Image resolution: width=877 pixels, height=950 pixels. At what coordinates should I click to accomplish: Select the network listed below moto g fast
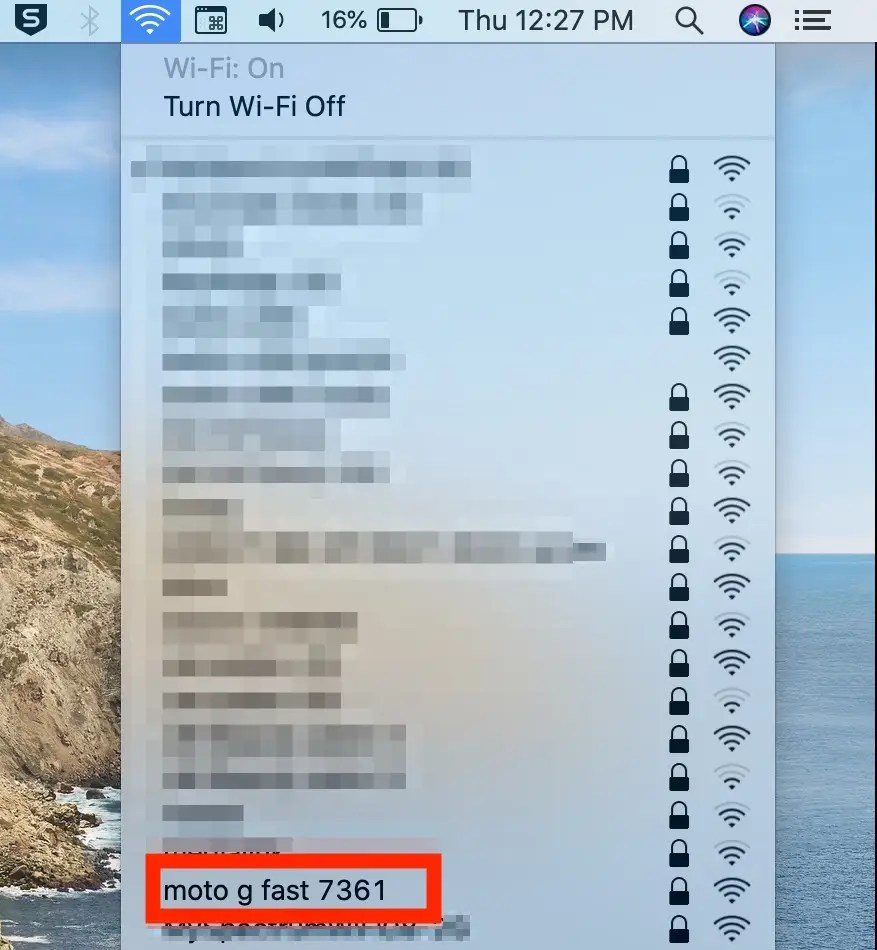coord(448,928)
